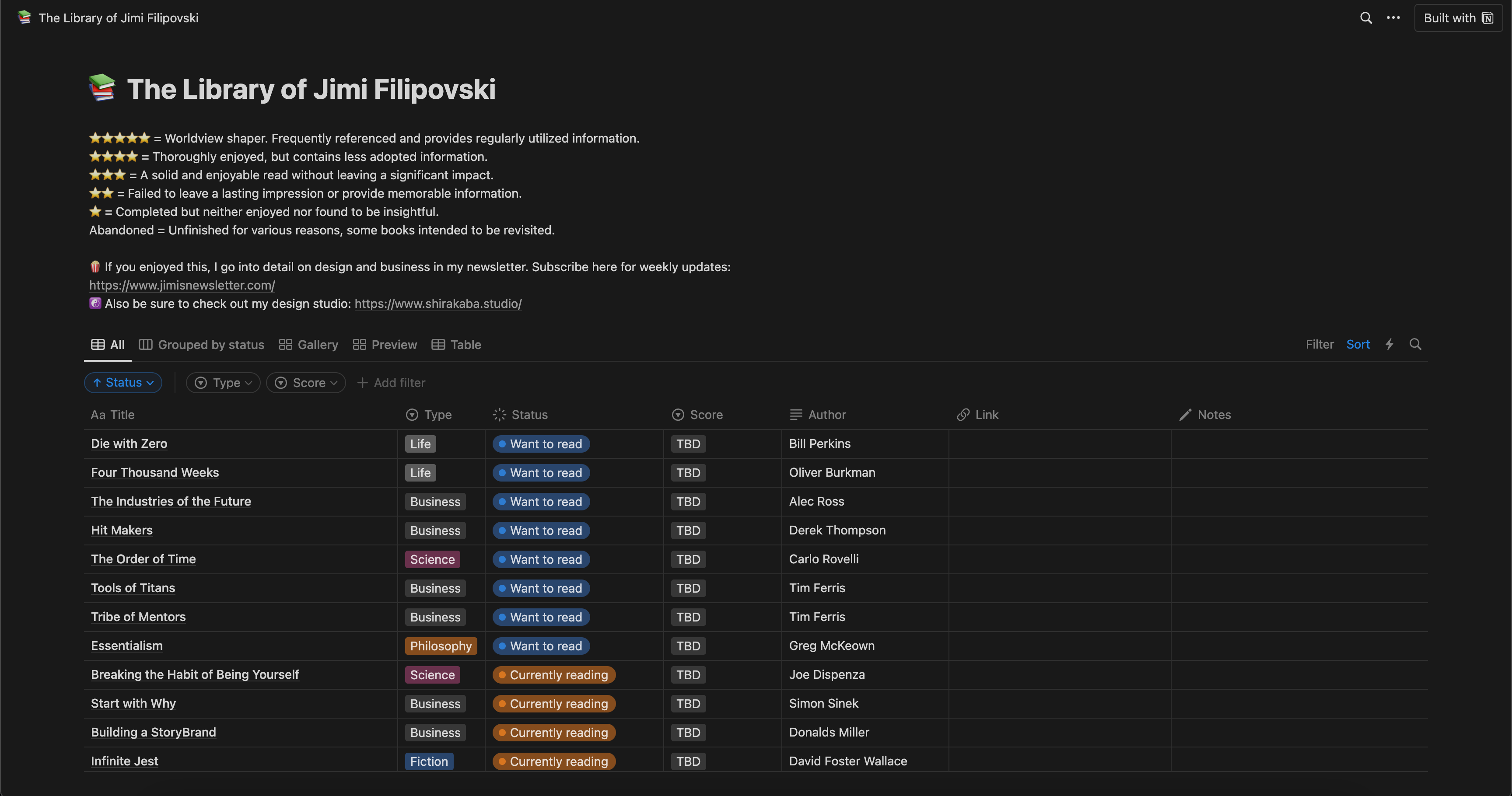Switch to the All view tab
Viewport: 1512px width, 796px height.
[x=108, y=345]
